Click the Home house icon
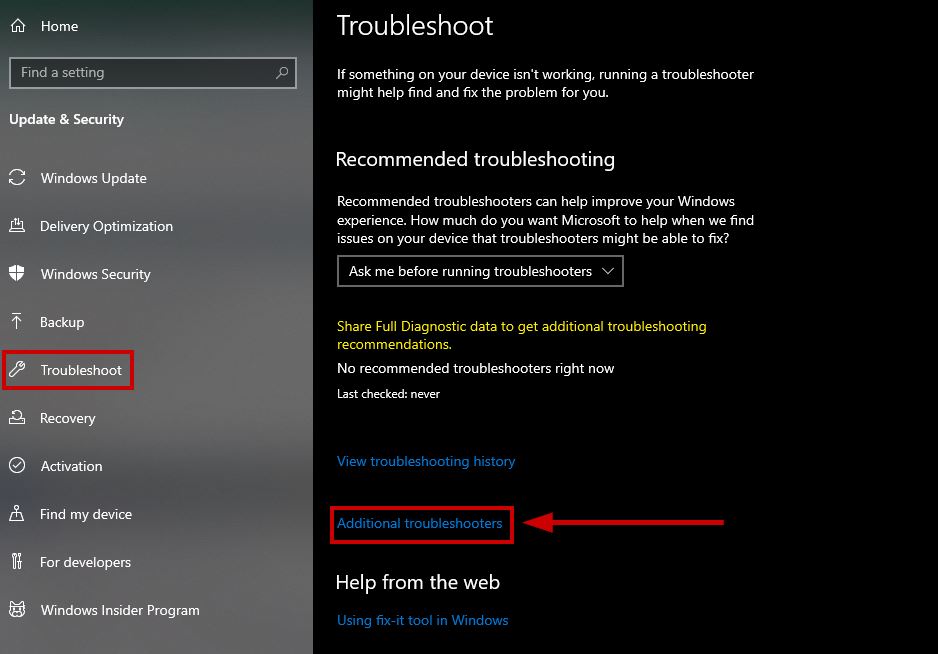The height and width of the screenshot is (654, 938). (18, 26)
